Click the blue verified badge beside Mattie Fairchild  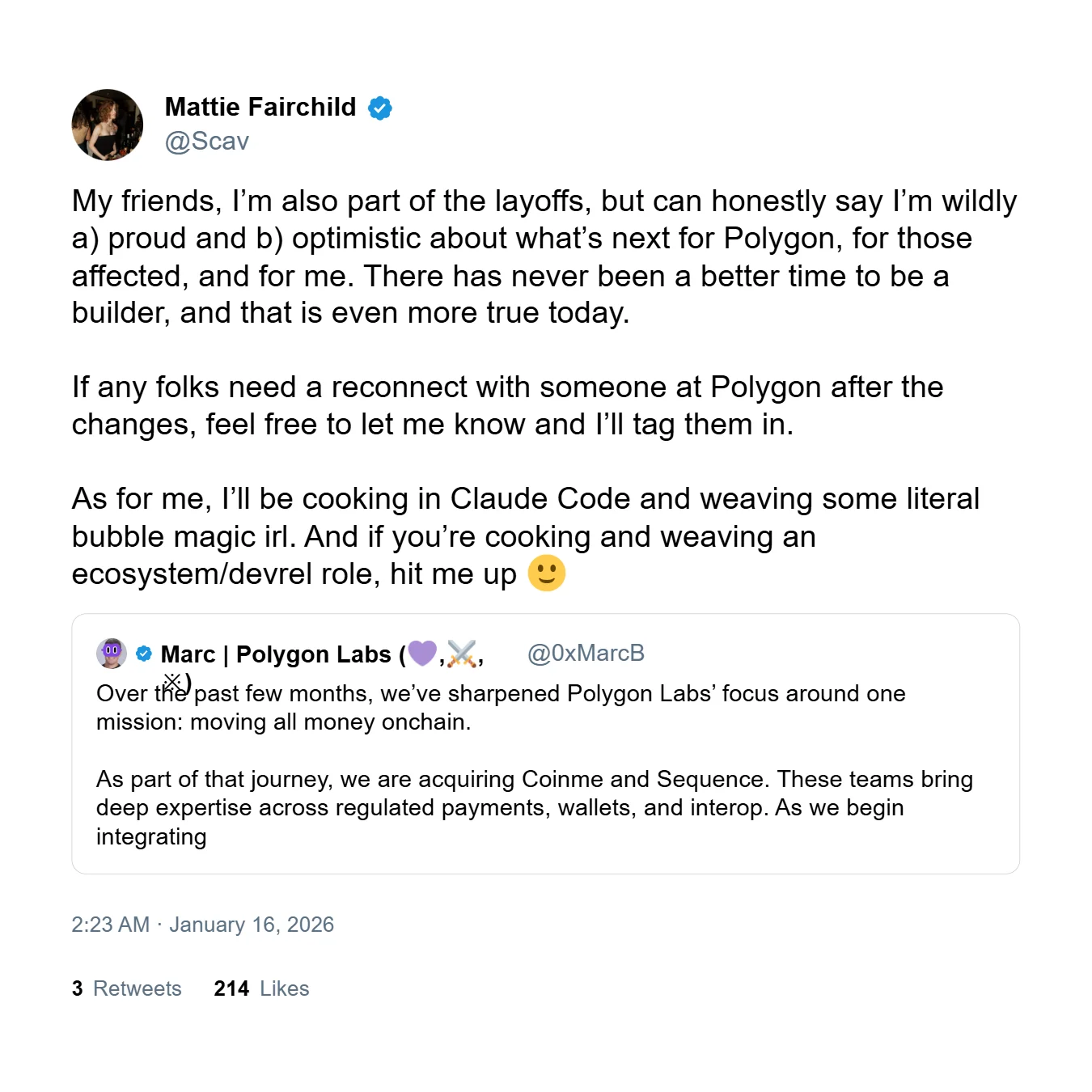point(380,108)
